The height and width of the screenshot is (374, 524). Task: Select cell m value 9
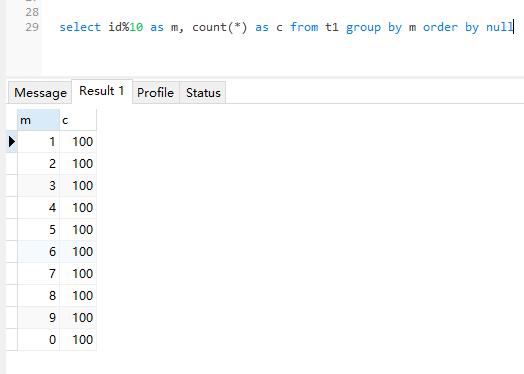(38, 318)
